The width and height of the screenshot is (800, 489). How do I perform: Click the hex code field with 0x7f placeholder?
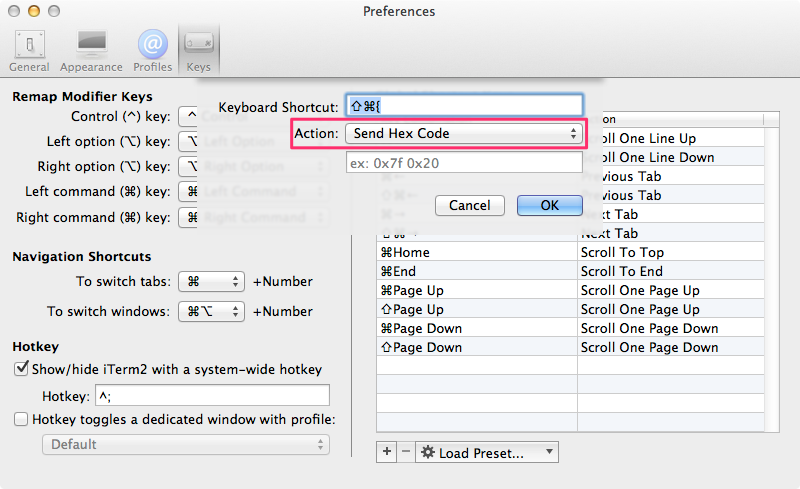point(464,163)
